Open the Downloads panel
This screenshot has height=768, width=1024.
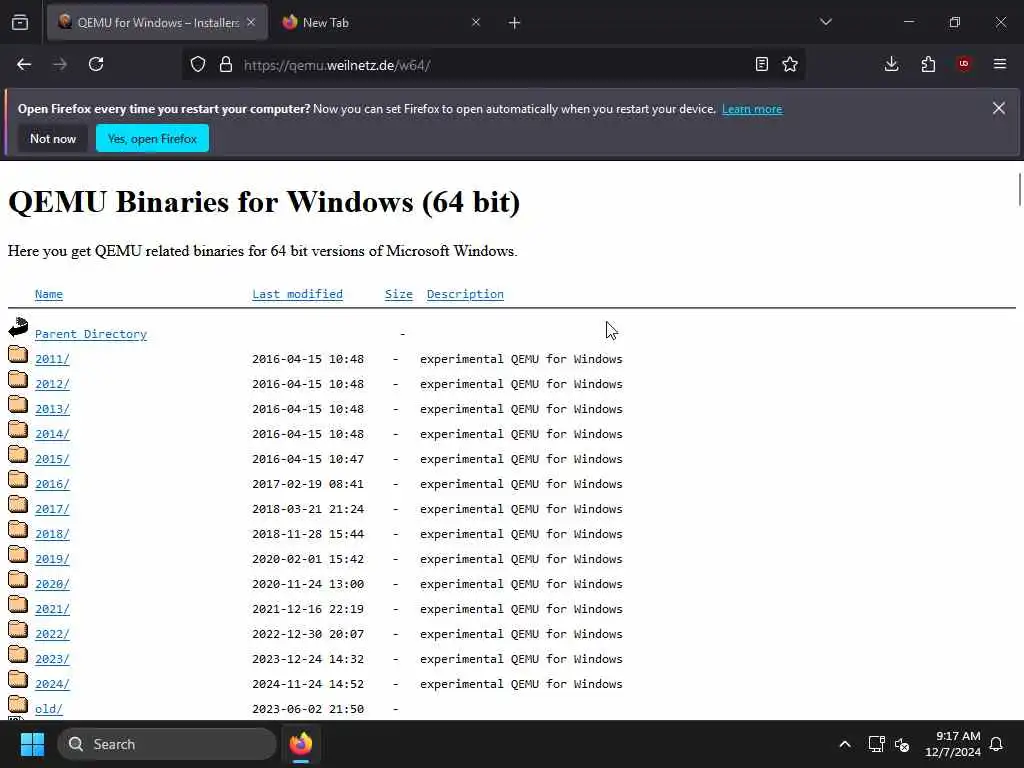click(891, 64)
